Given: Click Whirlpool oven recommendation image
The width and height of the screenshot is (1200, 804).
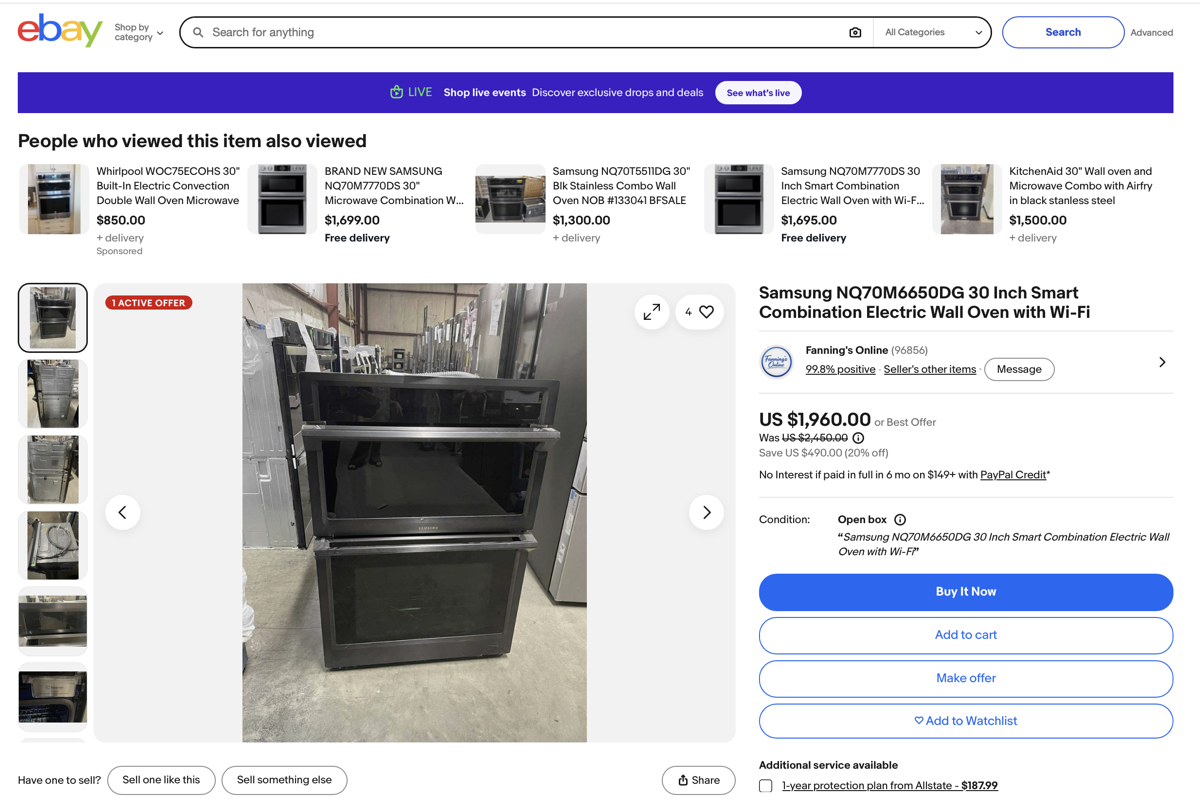Looking at the screenshot, I should click(x=54, y=199).
